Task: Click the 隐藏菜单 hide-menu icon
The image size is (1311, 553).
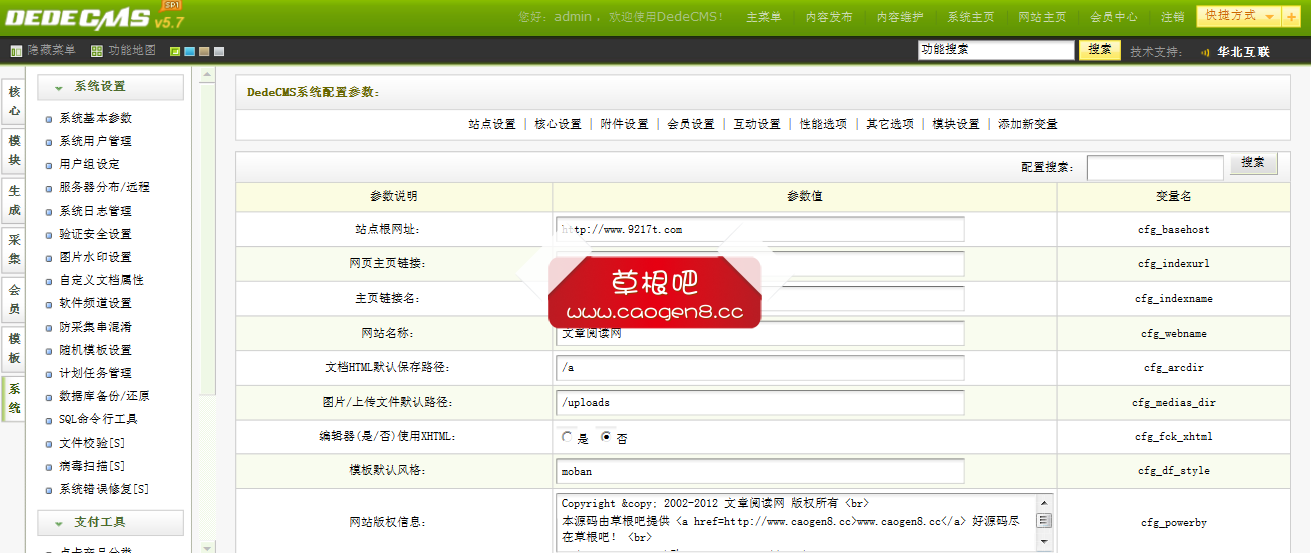Action: pyautogui.click(x=16, y=50)
